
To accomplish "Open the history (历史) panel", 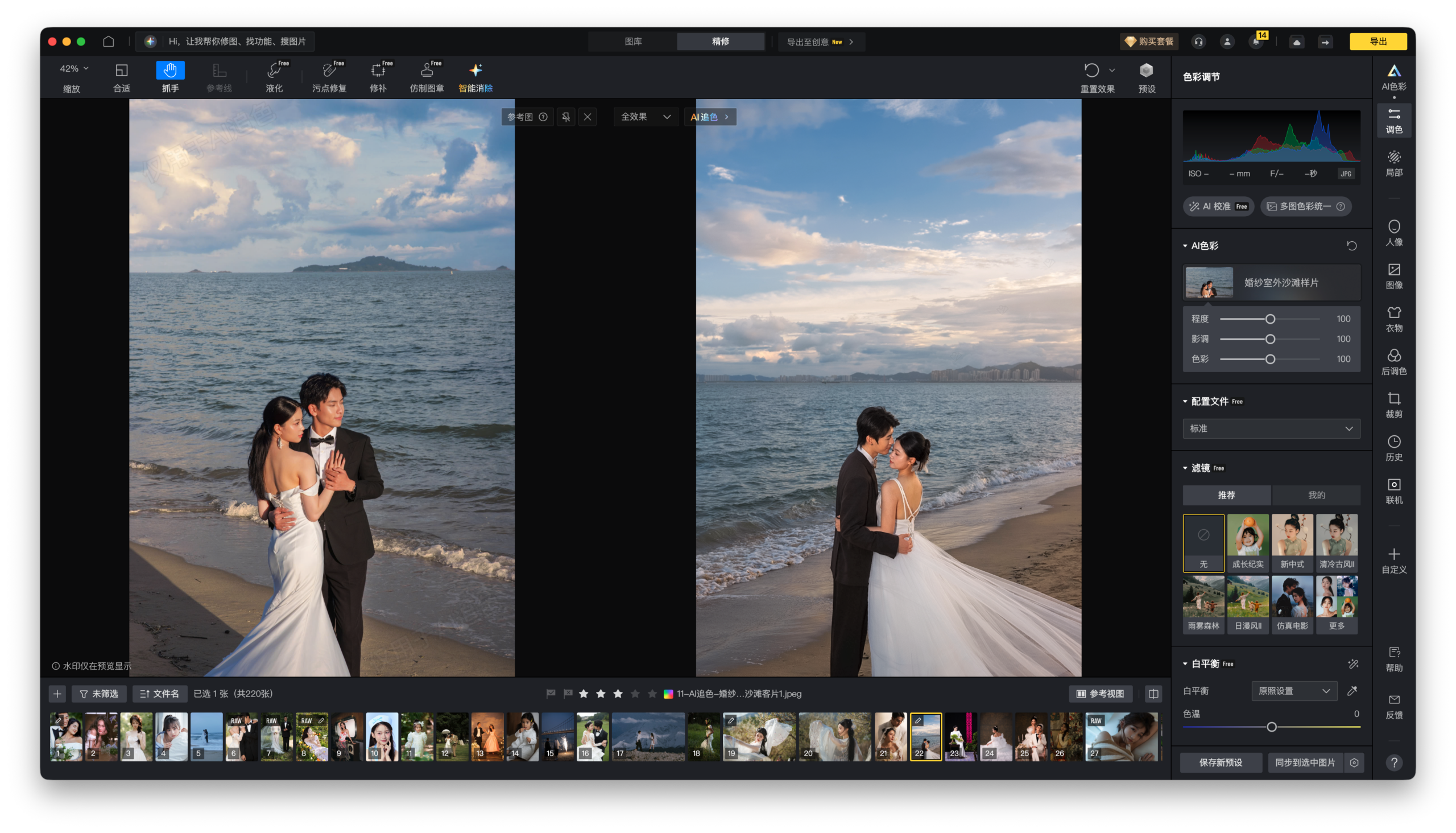I will (1393, 447).
